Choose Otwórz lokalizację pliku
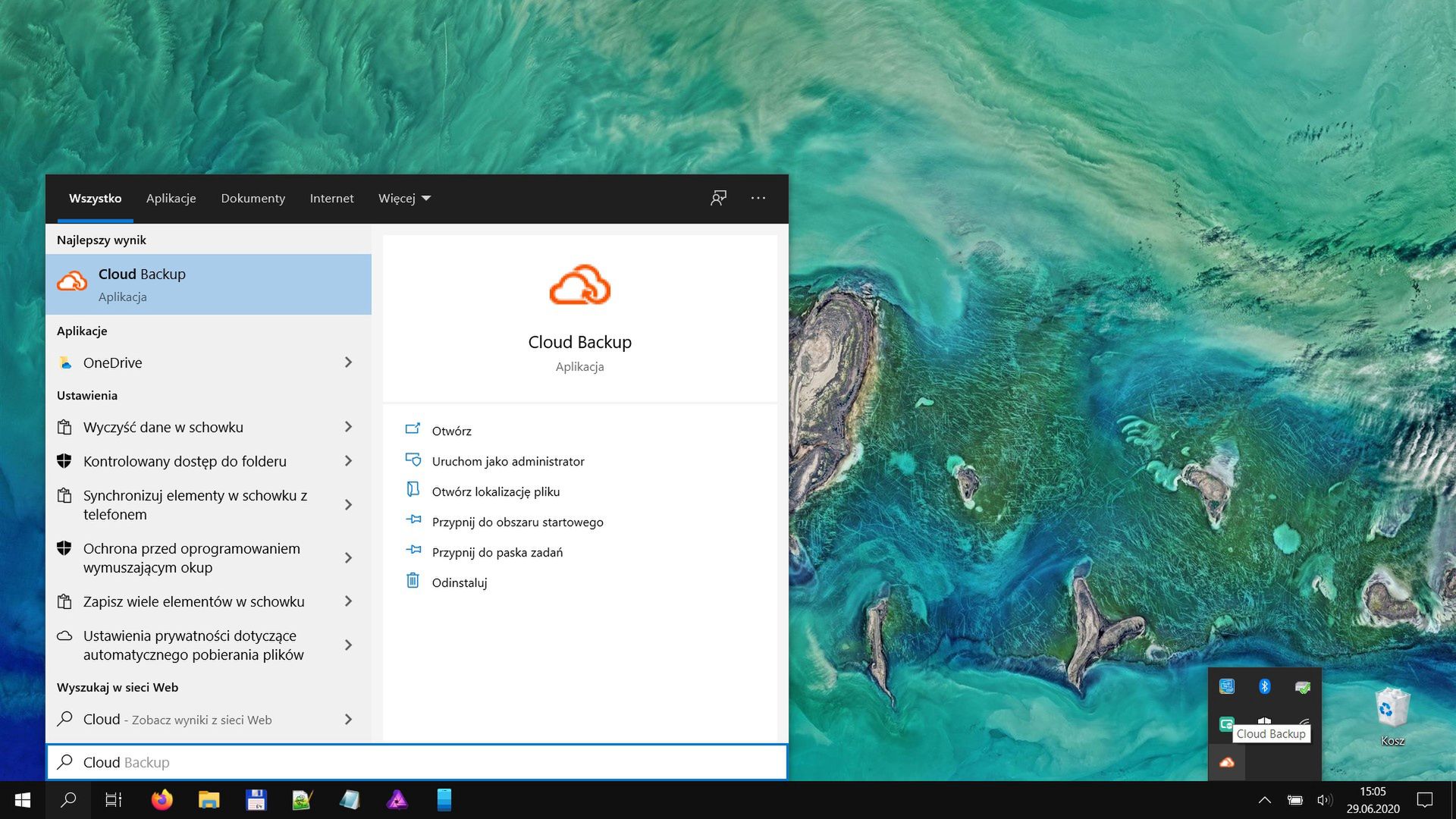 coord(495,491)
